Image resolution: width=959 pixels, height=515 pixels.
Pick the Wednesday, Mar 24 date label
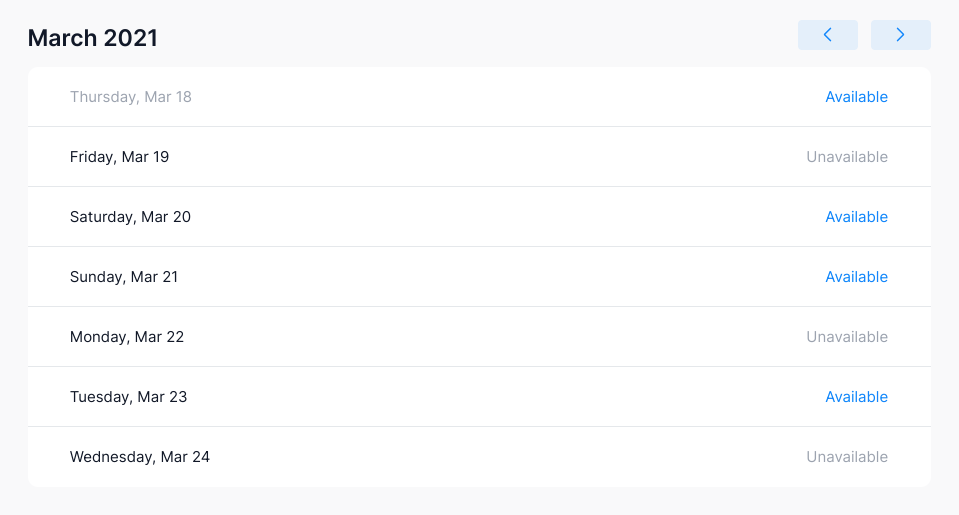pos(140,457)
